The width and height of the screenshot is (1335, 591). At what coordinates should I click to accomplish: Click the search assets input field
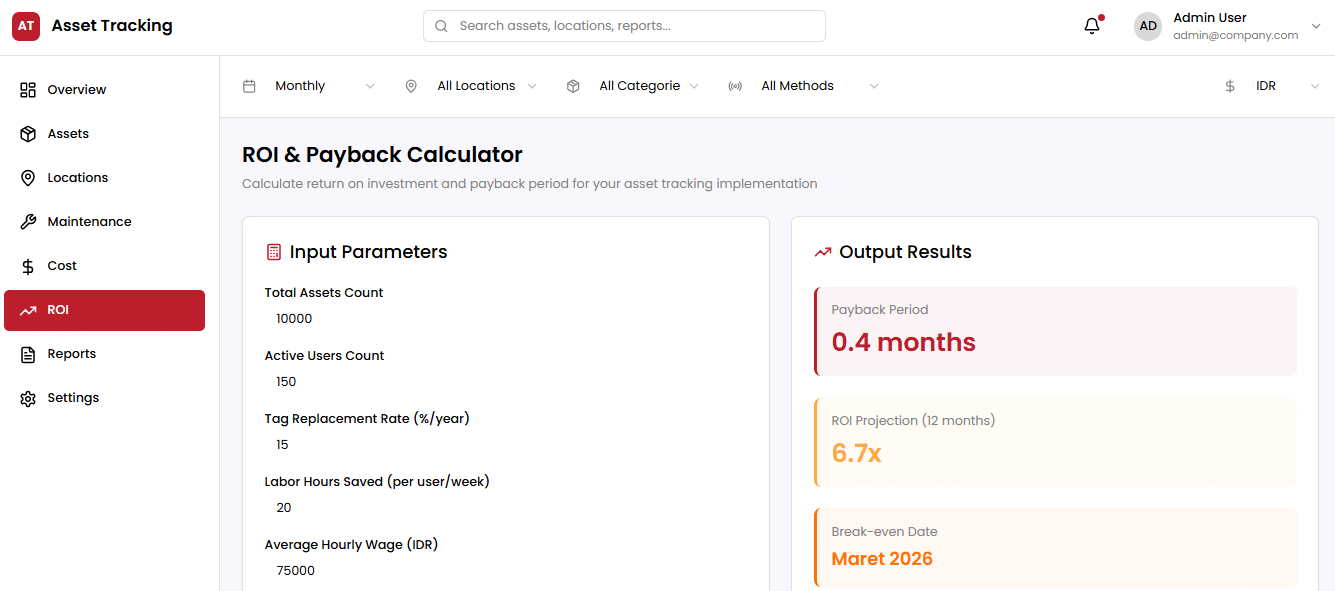[625, 26]
